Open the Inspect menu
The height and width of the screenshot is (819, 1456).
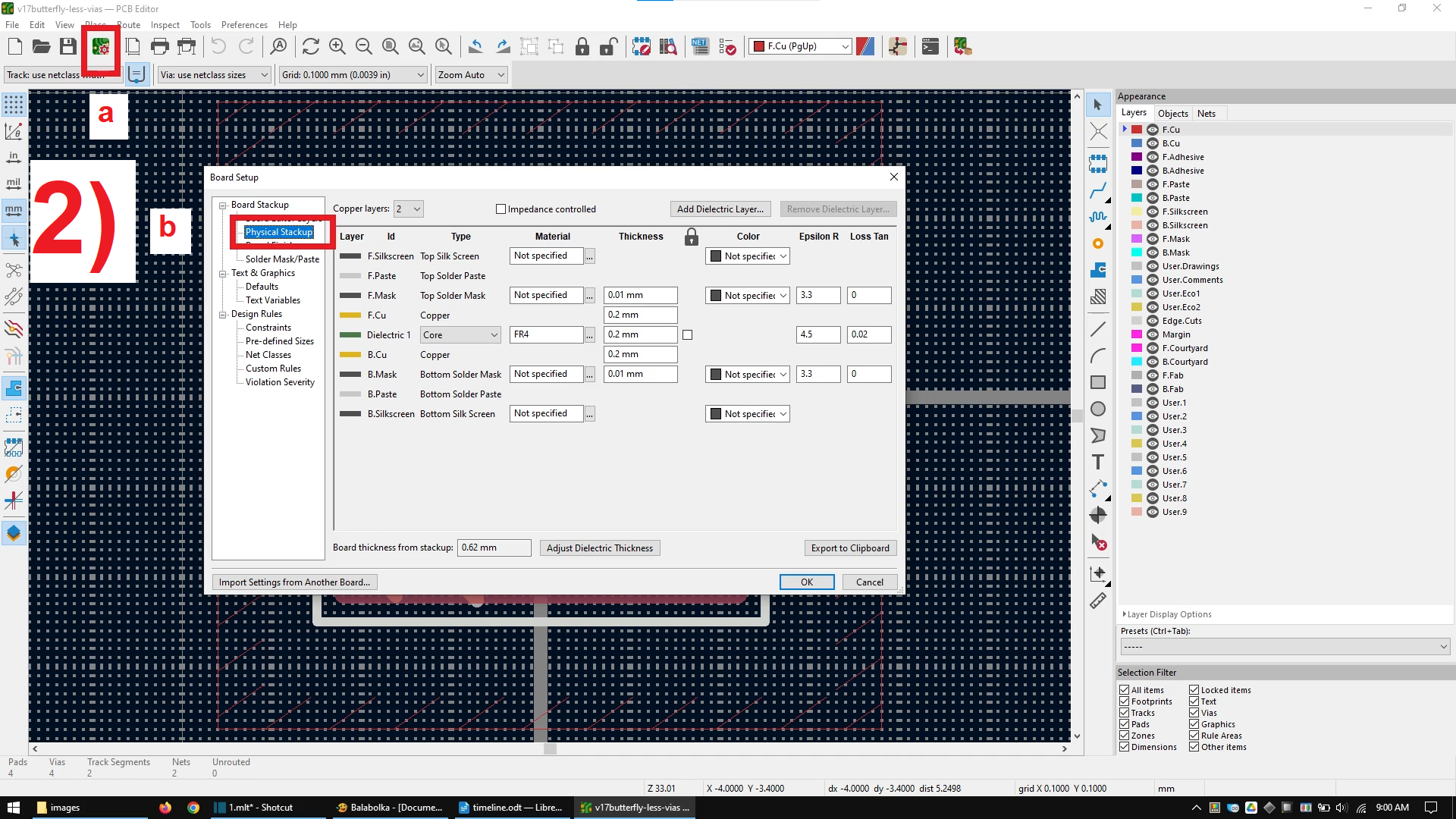(x=165, y=24)
